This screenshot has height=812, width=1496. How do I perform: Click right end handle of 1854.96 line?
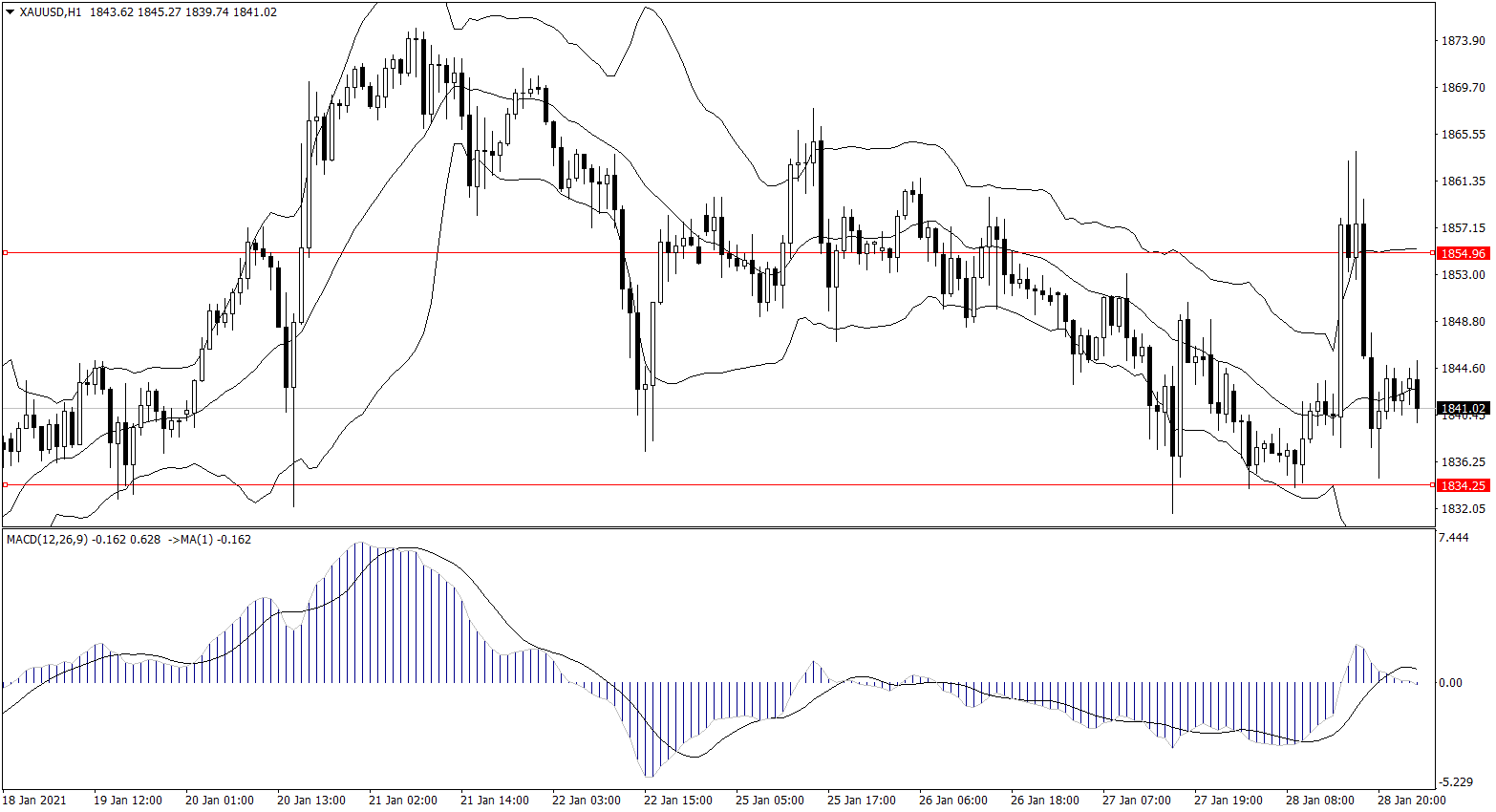[x=1431, y=253]
